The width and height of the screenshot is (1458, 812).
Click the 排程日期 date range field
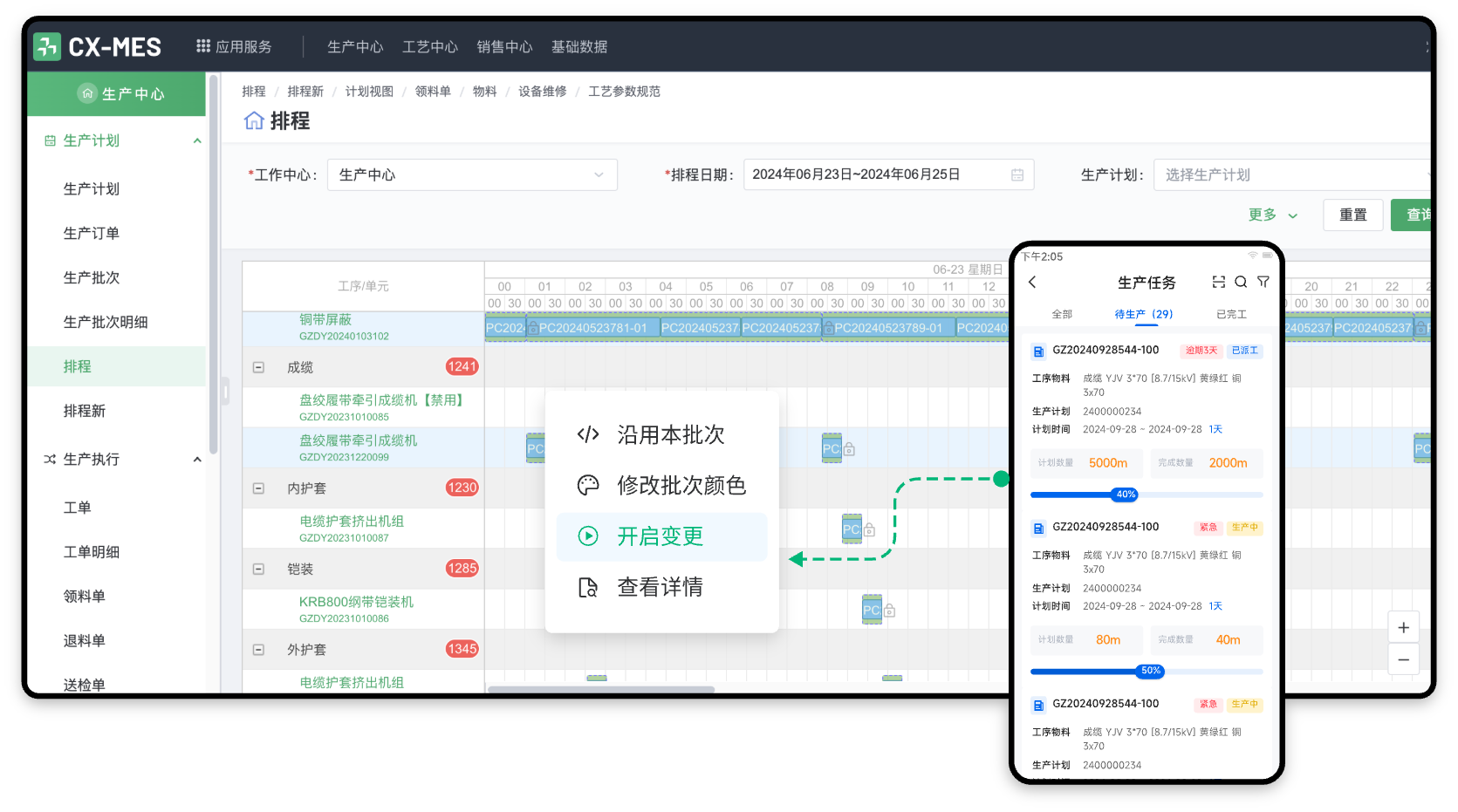[888, 174]
